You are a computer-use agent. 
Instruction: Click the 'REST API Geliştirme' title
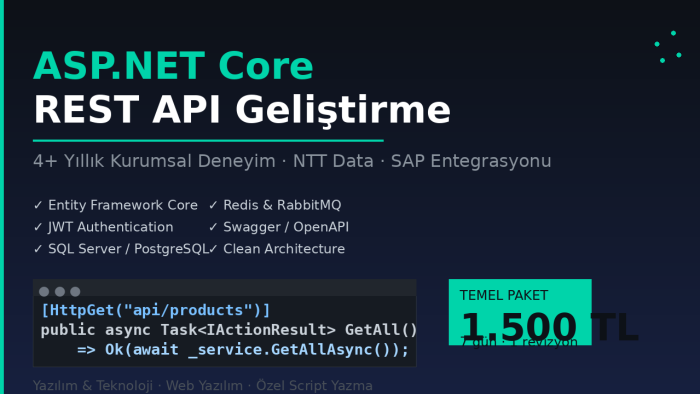point(242,110)
